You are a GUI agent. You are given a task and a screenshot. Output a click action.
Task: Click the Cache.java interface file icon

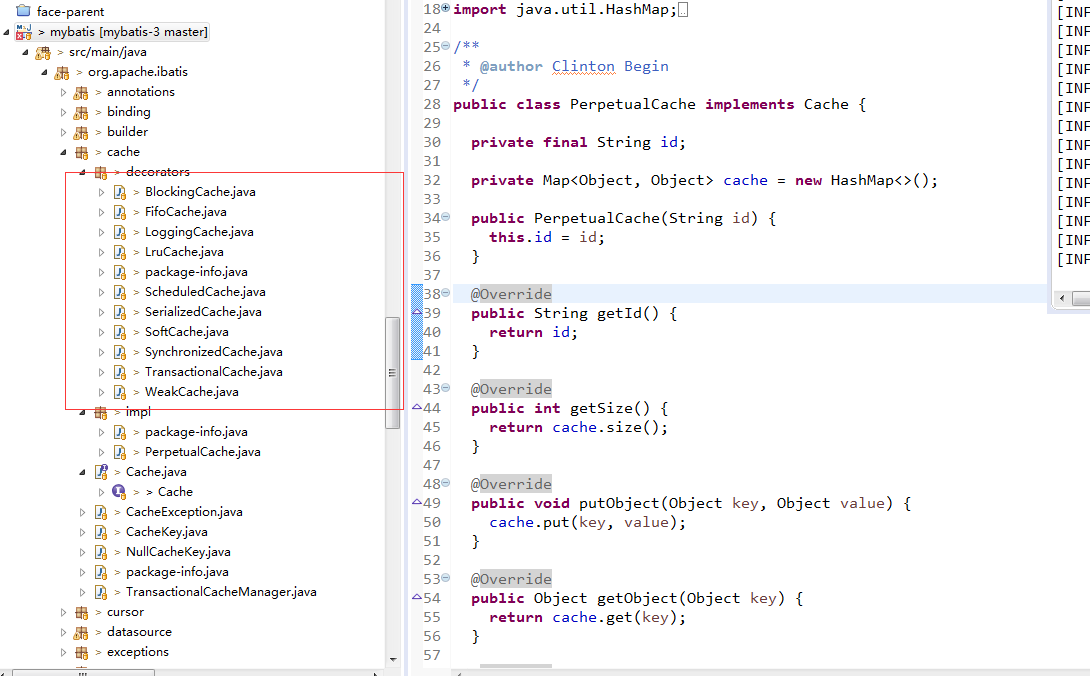101,472
